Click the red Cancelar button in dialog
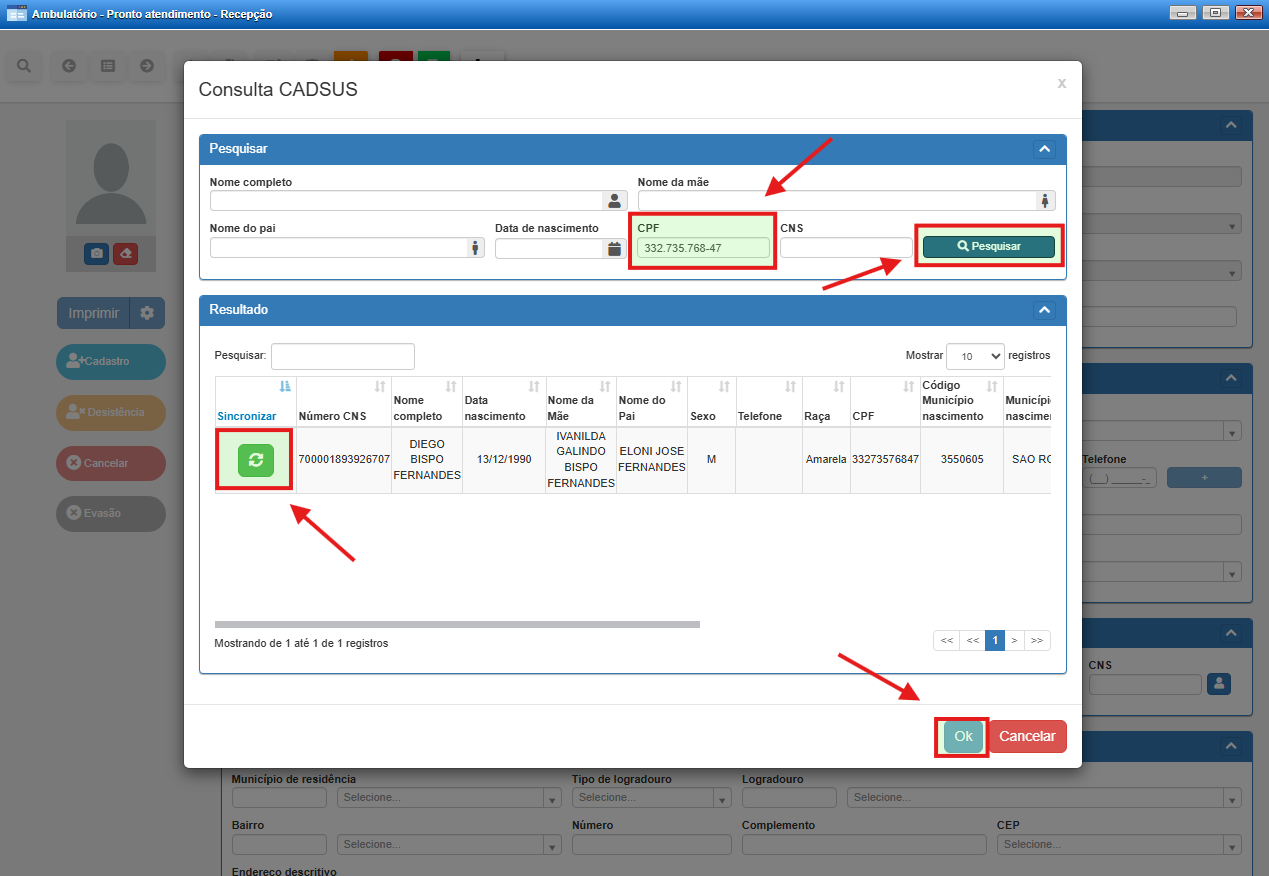1269x876 pixels. (1027, 736)
